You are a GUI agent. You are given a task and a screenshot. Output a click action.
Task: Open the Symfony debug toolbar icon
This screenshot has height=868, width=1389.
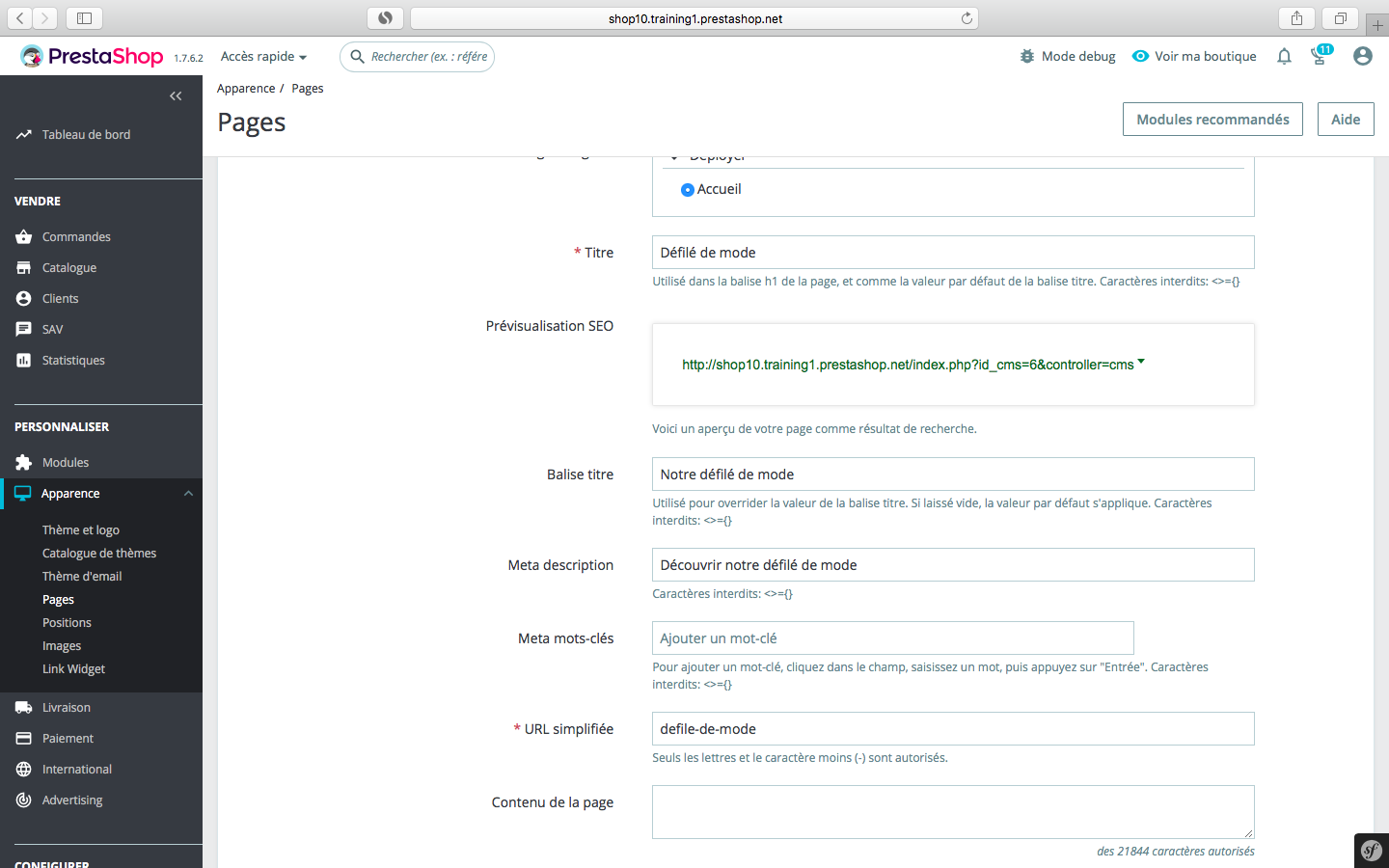pos(1372,851)
